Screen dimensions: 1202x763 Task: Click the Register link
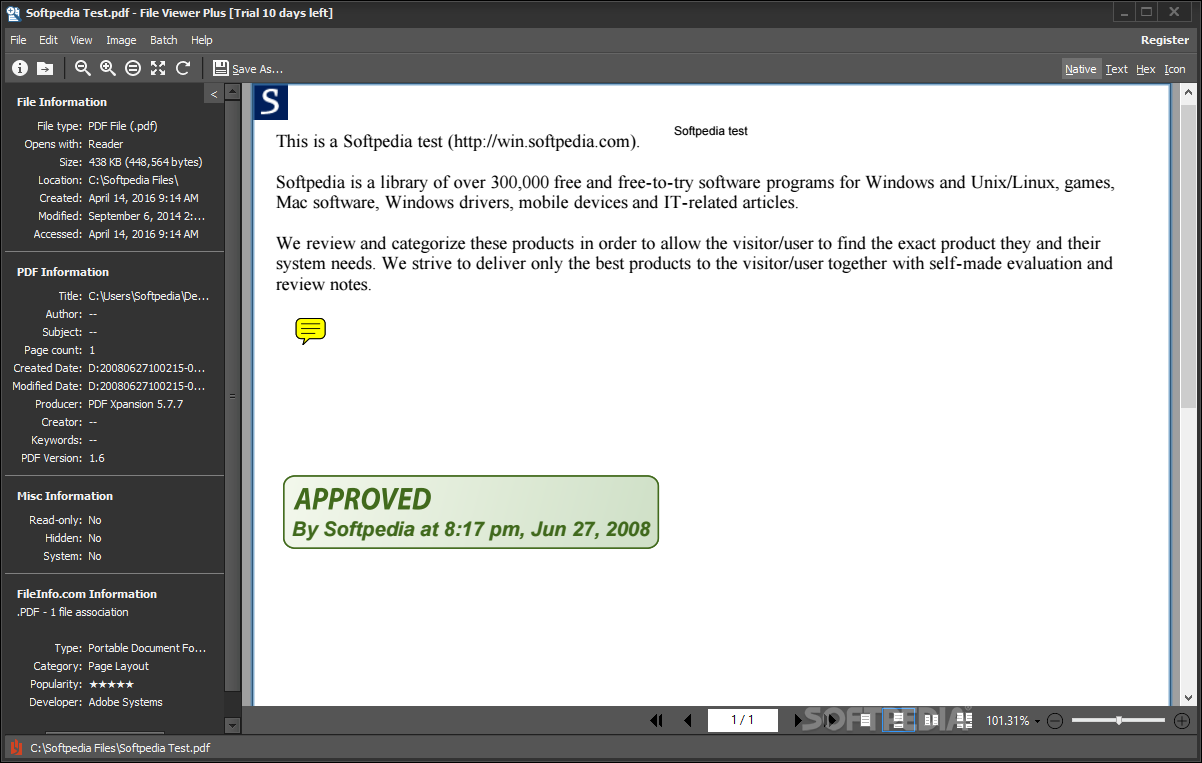pyautogui.click(x=1165, y=40)
